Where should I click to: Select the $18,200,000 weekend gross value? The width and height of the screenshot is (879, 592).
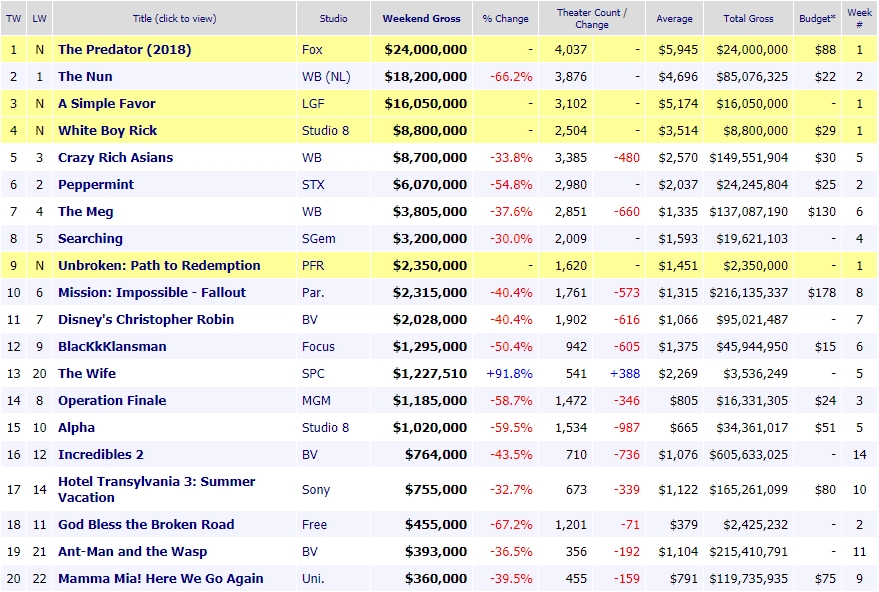click(425, 76)
